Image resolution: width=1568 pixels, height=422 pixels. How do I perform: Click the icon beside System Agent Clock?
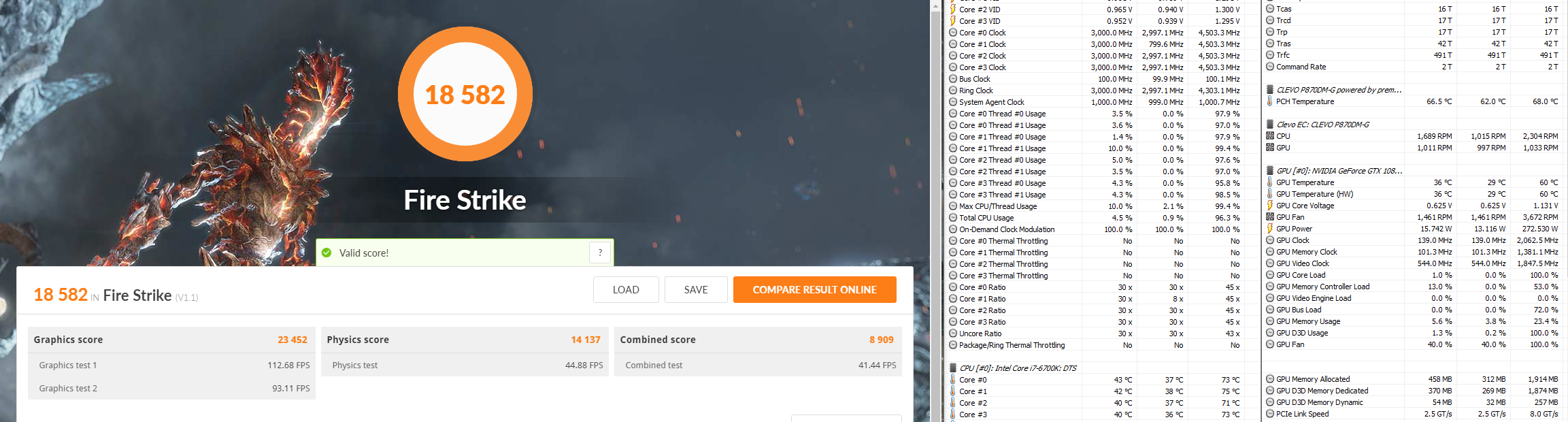(x=953, y=102)
